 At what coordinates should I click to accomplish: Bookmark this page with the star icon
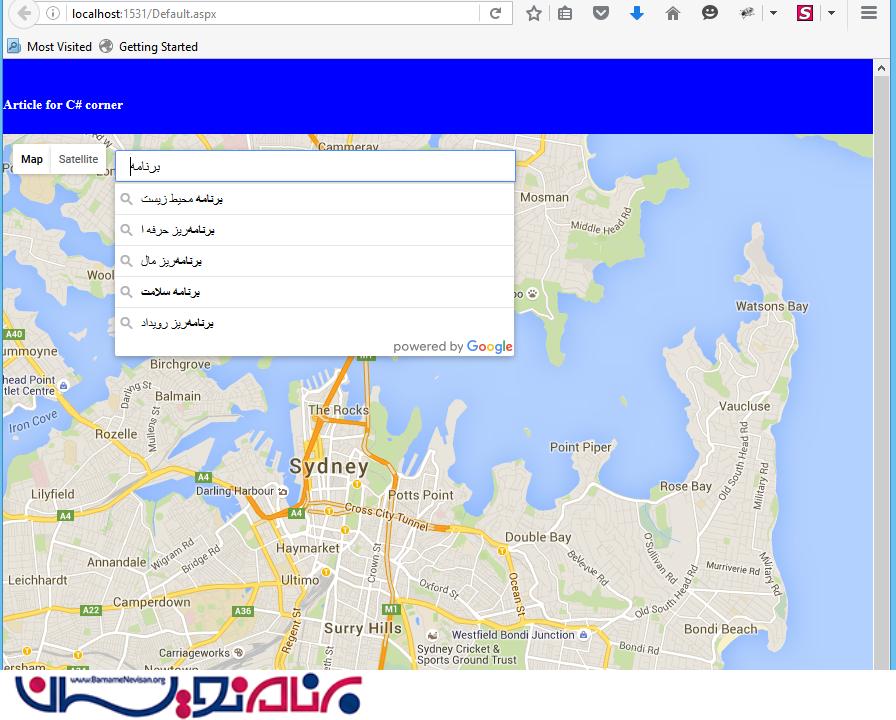point(534,13)
